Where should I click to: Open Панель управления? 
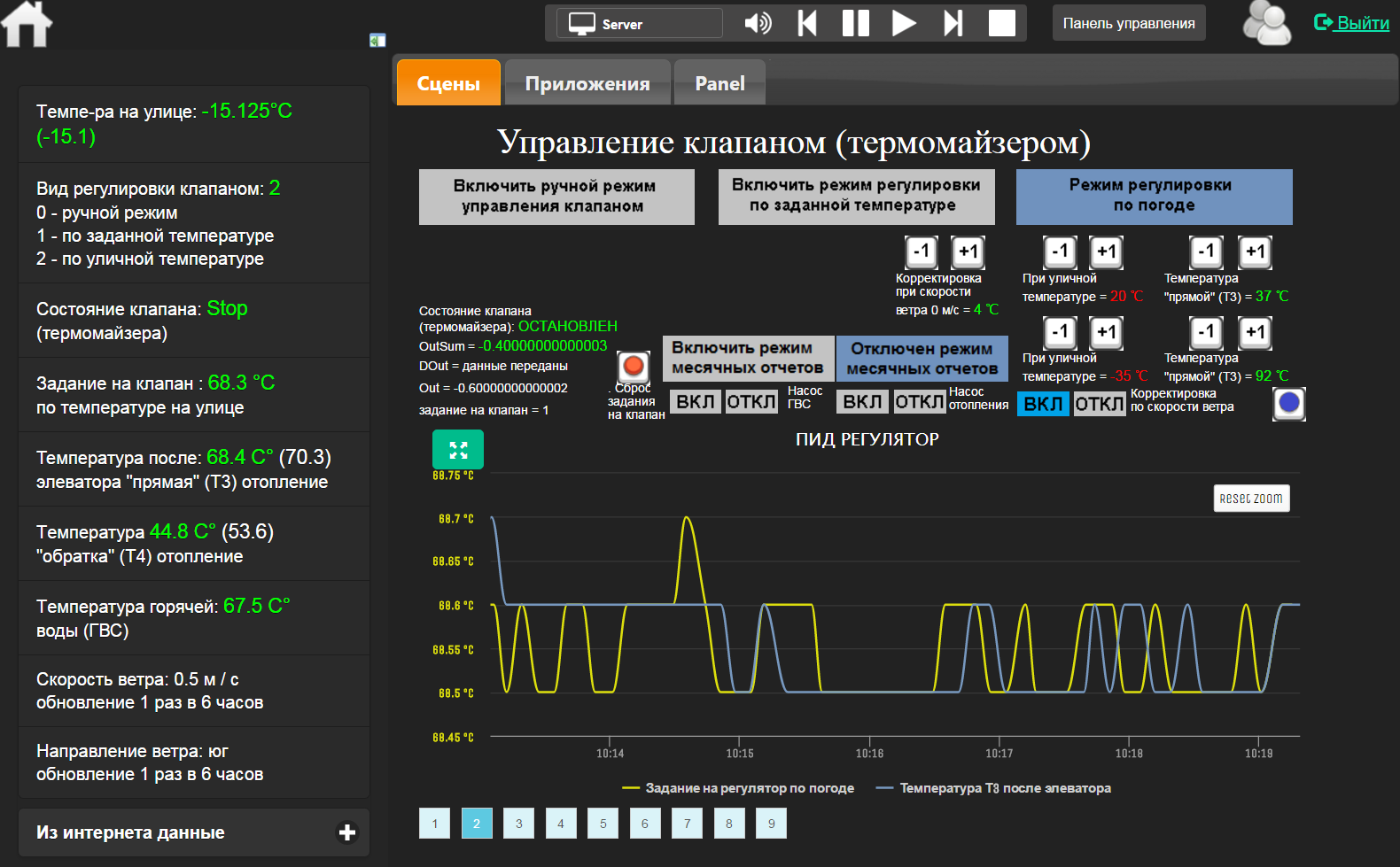click(x=1129, y=23)
